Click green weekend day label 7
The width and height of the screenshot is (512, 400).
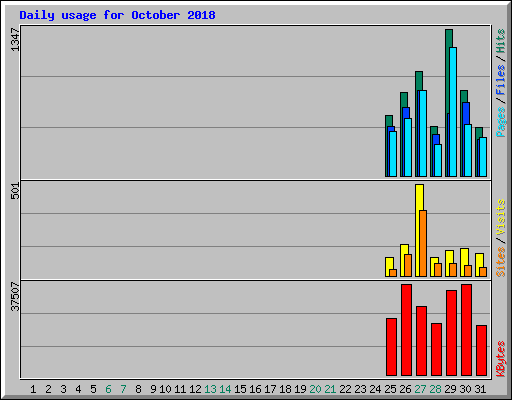click(x=123, y=389)
